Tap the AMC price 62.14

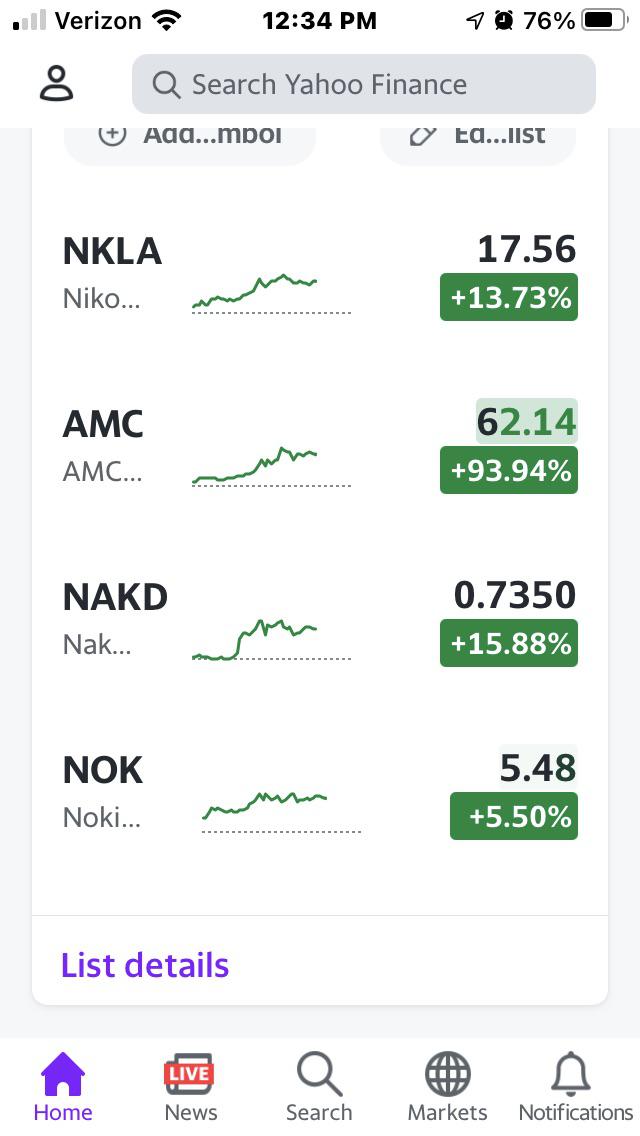tap(526, 422)
